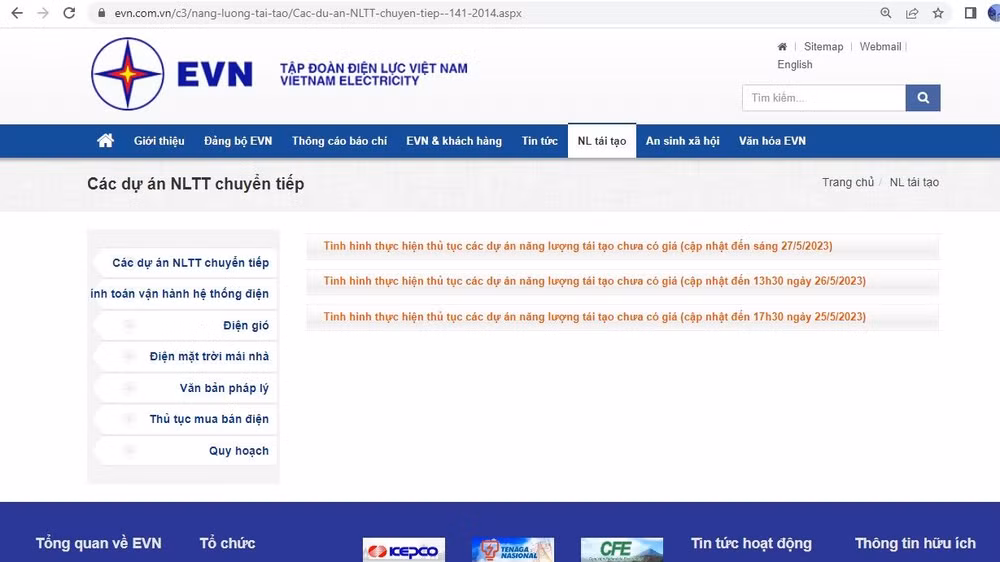Open the browser zoom icon
This screenshot has width=1000, height=562.
(x=886, y=14)
